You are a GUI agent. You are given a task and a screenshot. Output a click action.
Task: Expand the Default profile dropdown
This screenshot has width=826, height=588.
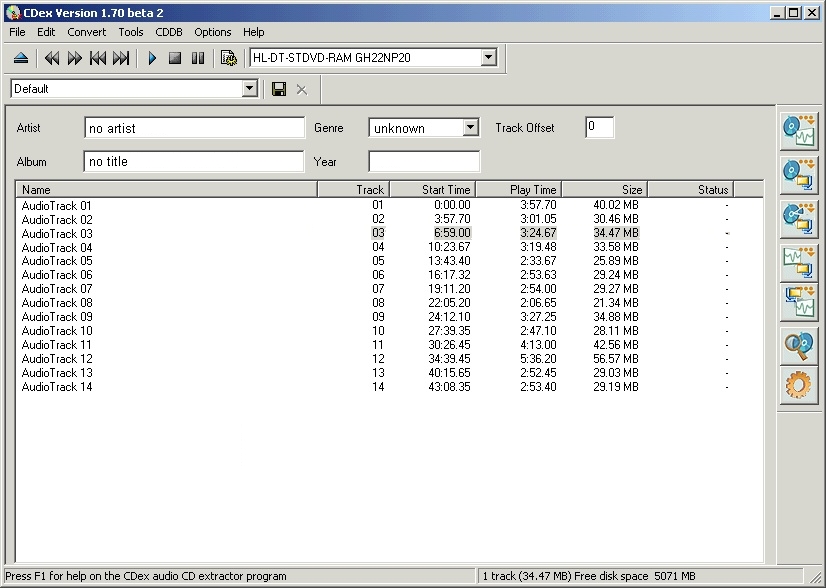click(250, 89)
